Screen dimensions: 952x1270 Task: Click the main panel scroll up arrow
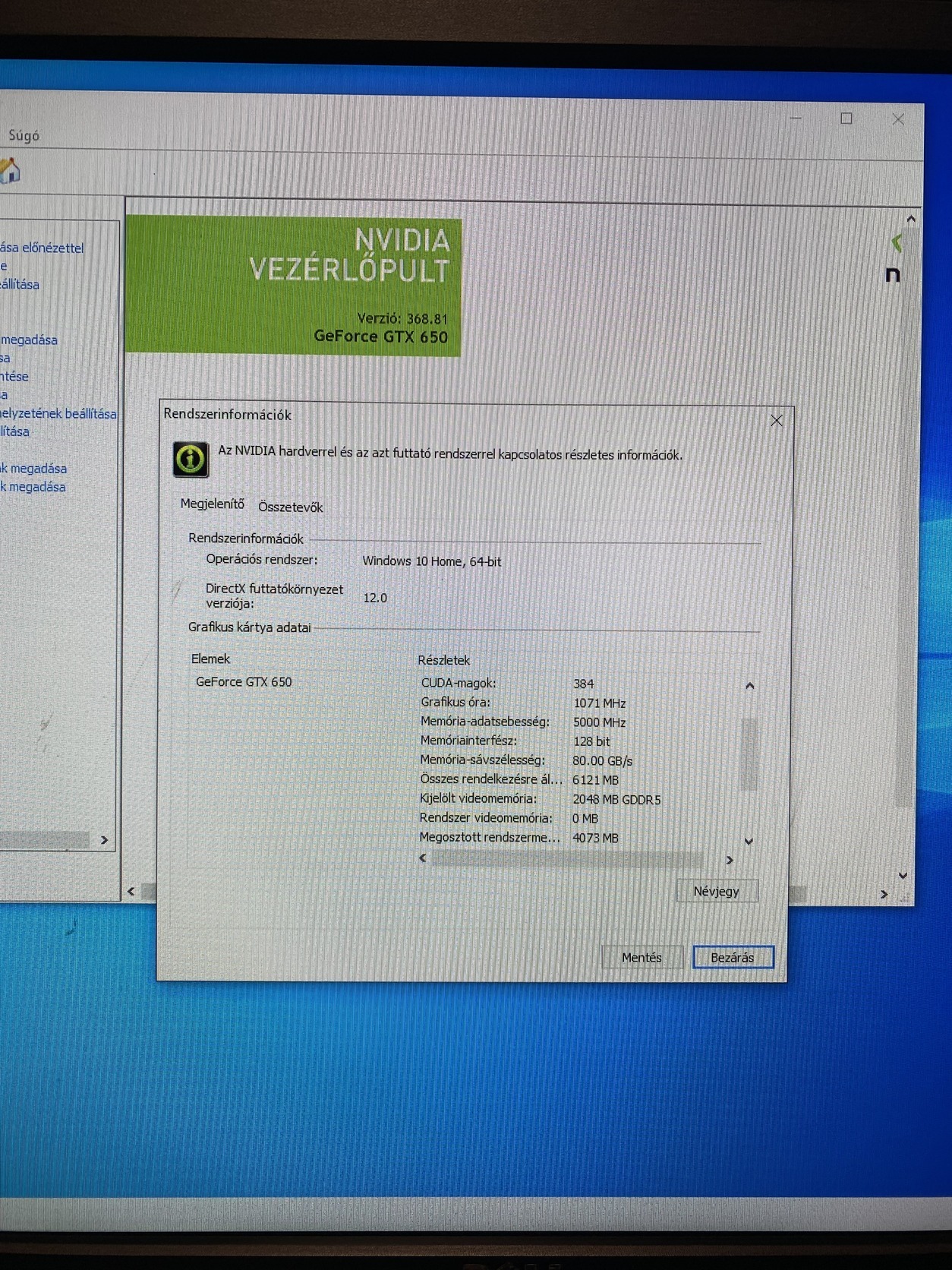(911, 219)
